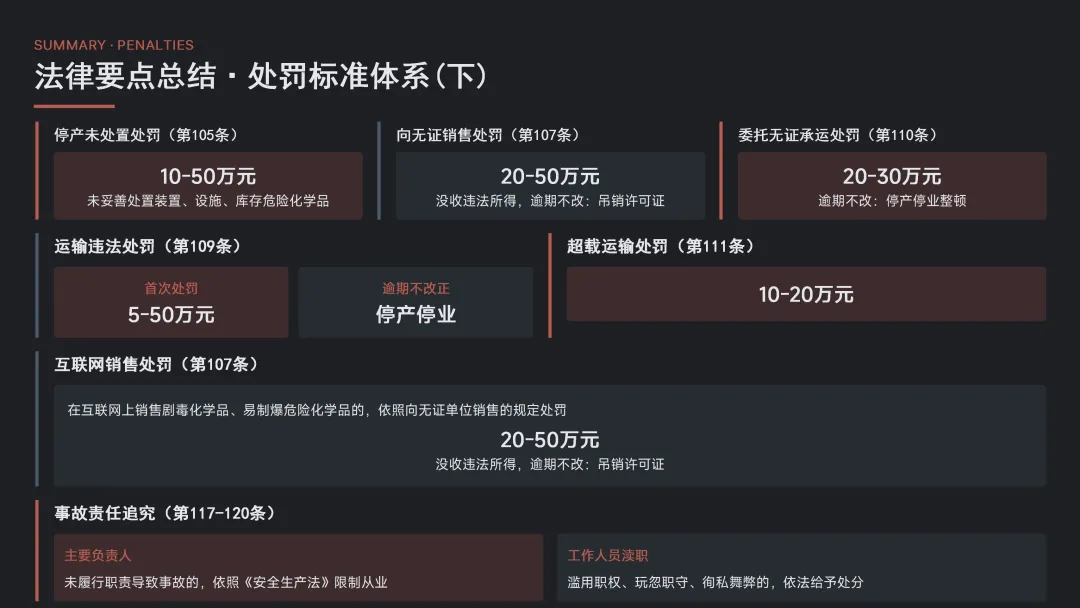Click the red underline below the title

point(74,106)
